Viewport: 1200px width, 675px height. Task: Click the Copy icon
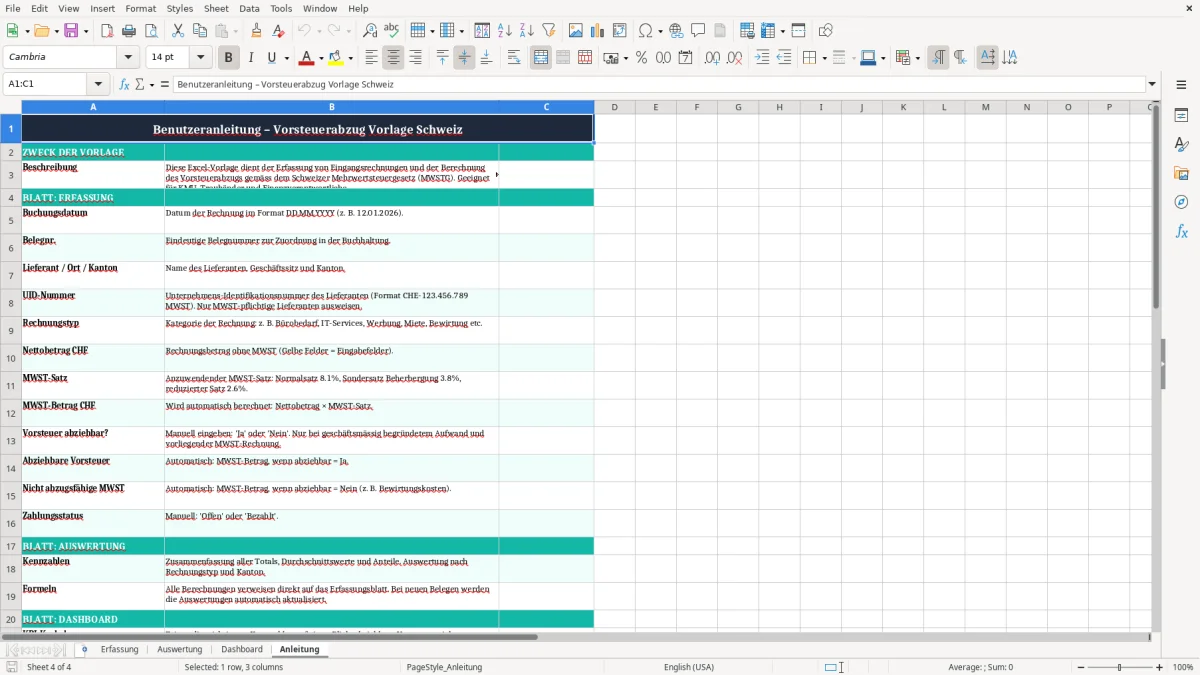200,30
